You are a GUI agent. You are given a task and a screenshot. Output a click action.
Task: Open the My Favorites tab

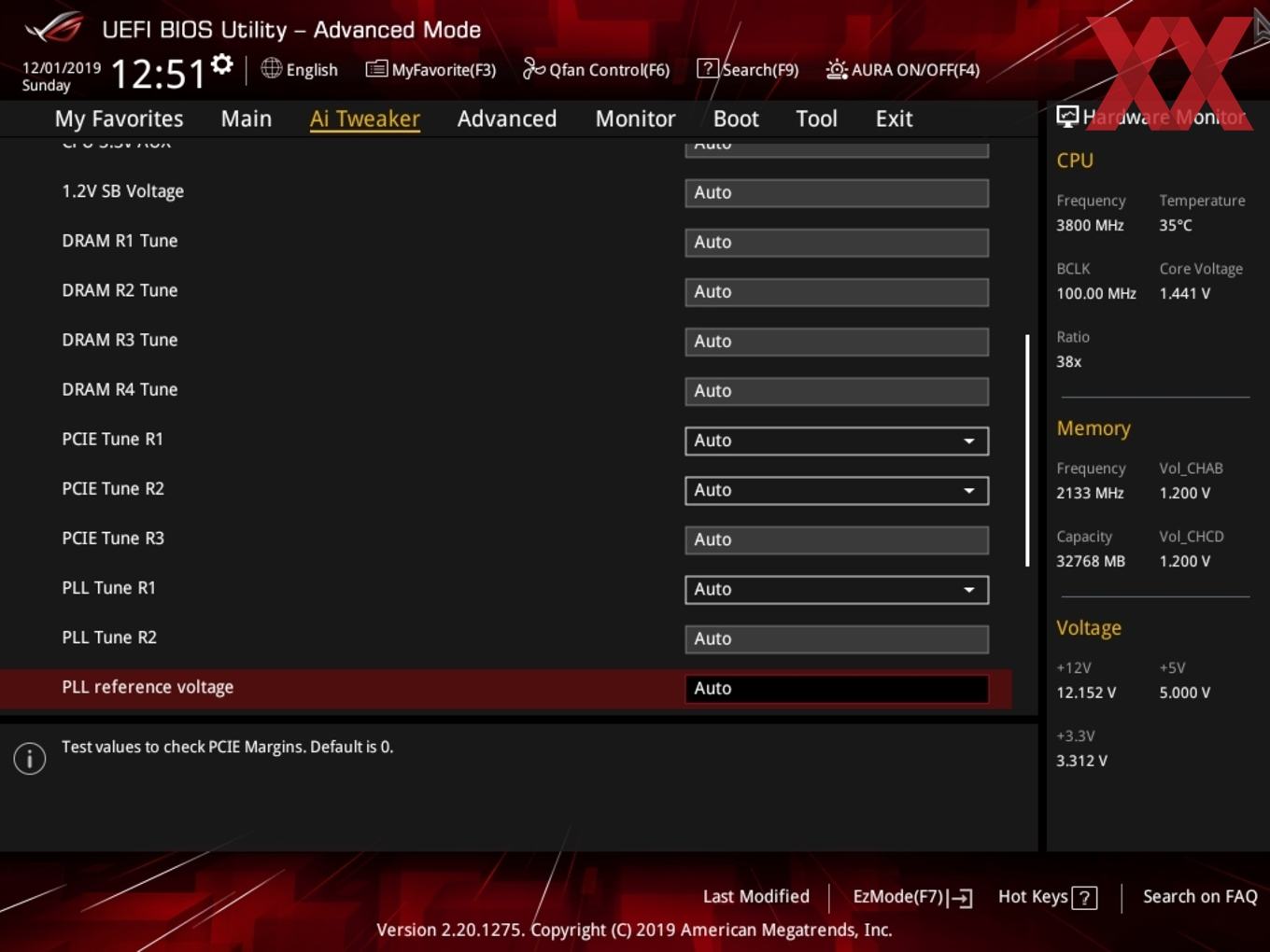119,119
